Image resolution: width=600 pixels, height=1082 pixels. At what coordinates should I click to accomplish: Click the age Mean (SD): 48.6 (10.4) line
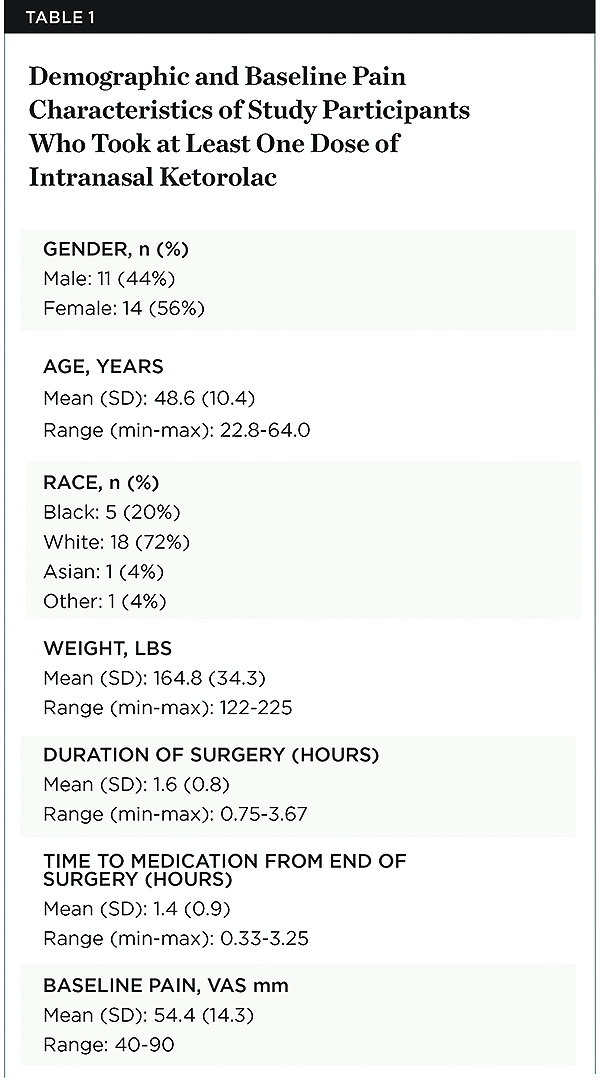(x=149, y=399)
